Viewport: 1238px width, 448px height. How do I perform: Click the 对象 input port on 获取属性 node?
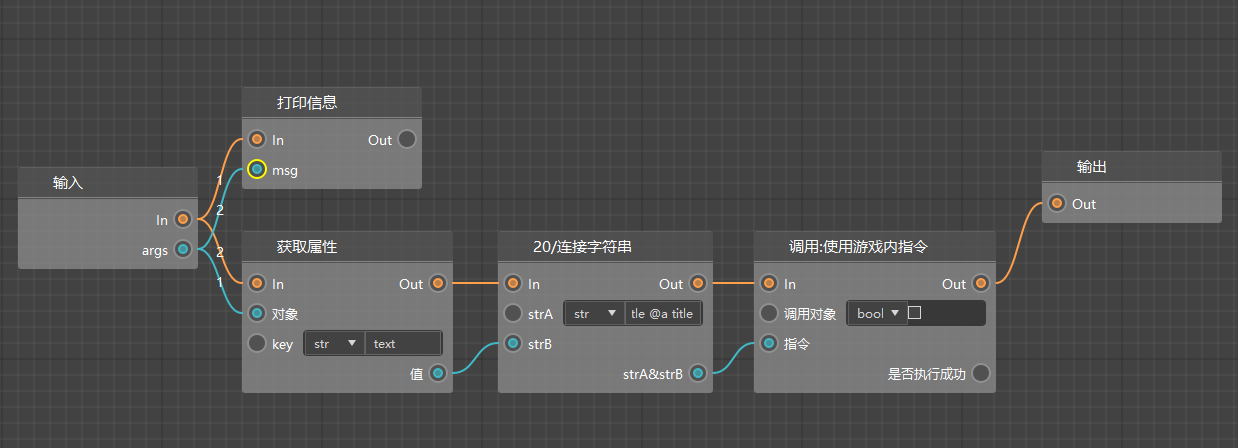tap(257, 314)
